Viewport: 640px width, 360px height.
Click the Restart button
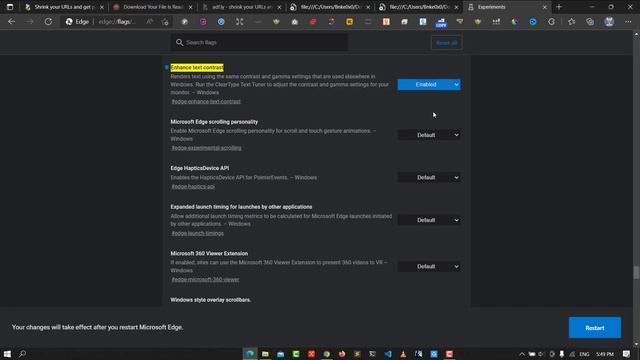[x=595, y=328]
